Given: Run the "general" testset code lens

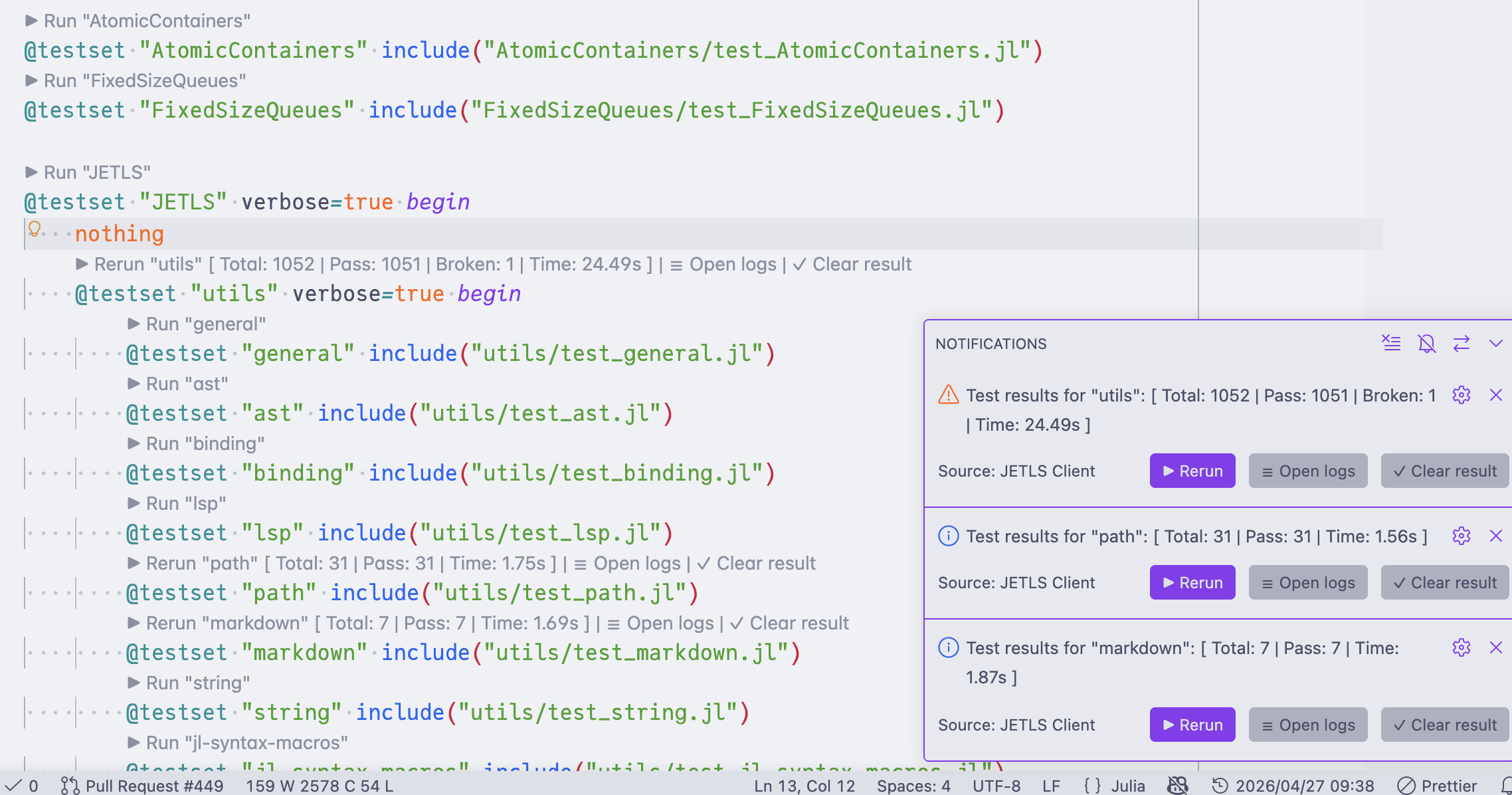Looking at the screenshot, I should (x=197, y=324).
